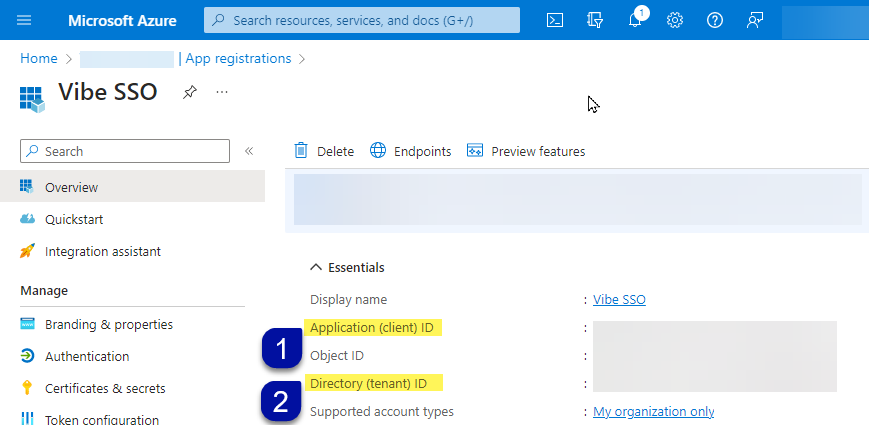Click the Supported account types label

pos(382,411)
